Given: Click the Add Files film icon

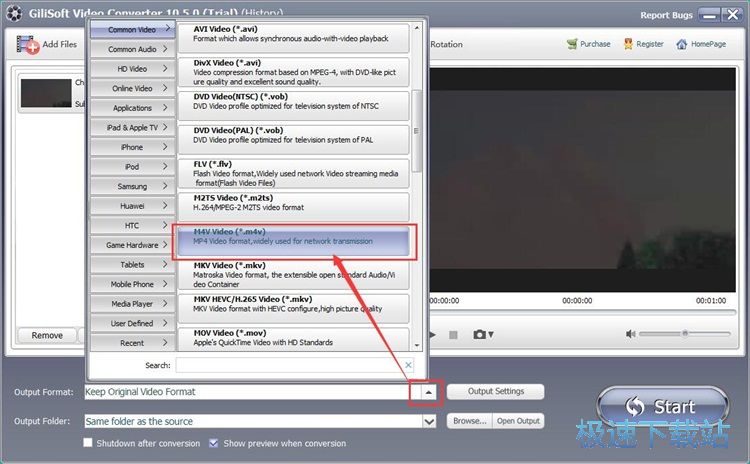Looking at the screenshot, I should pos(27,45).
